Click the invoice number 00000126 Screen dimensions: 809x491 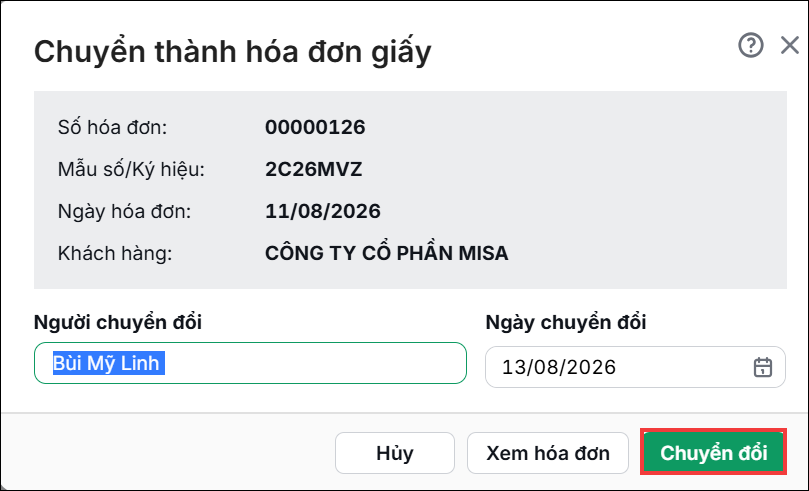[x=315, y=127]
